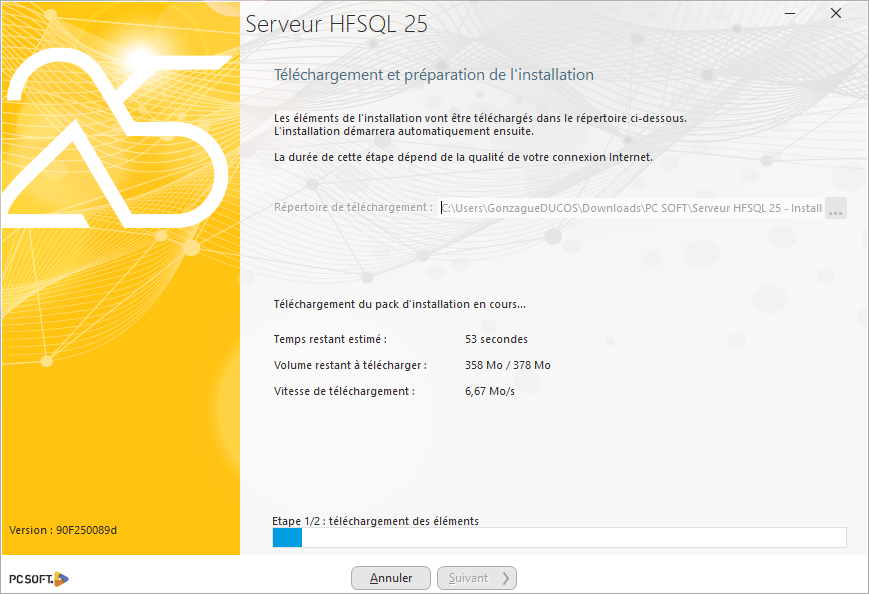The image size is (869, 594).
Task: Select the 53 secondes remaining time value
Action: pos(500,339)
